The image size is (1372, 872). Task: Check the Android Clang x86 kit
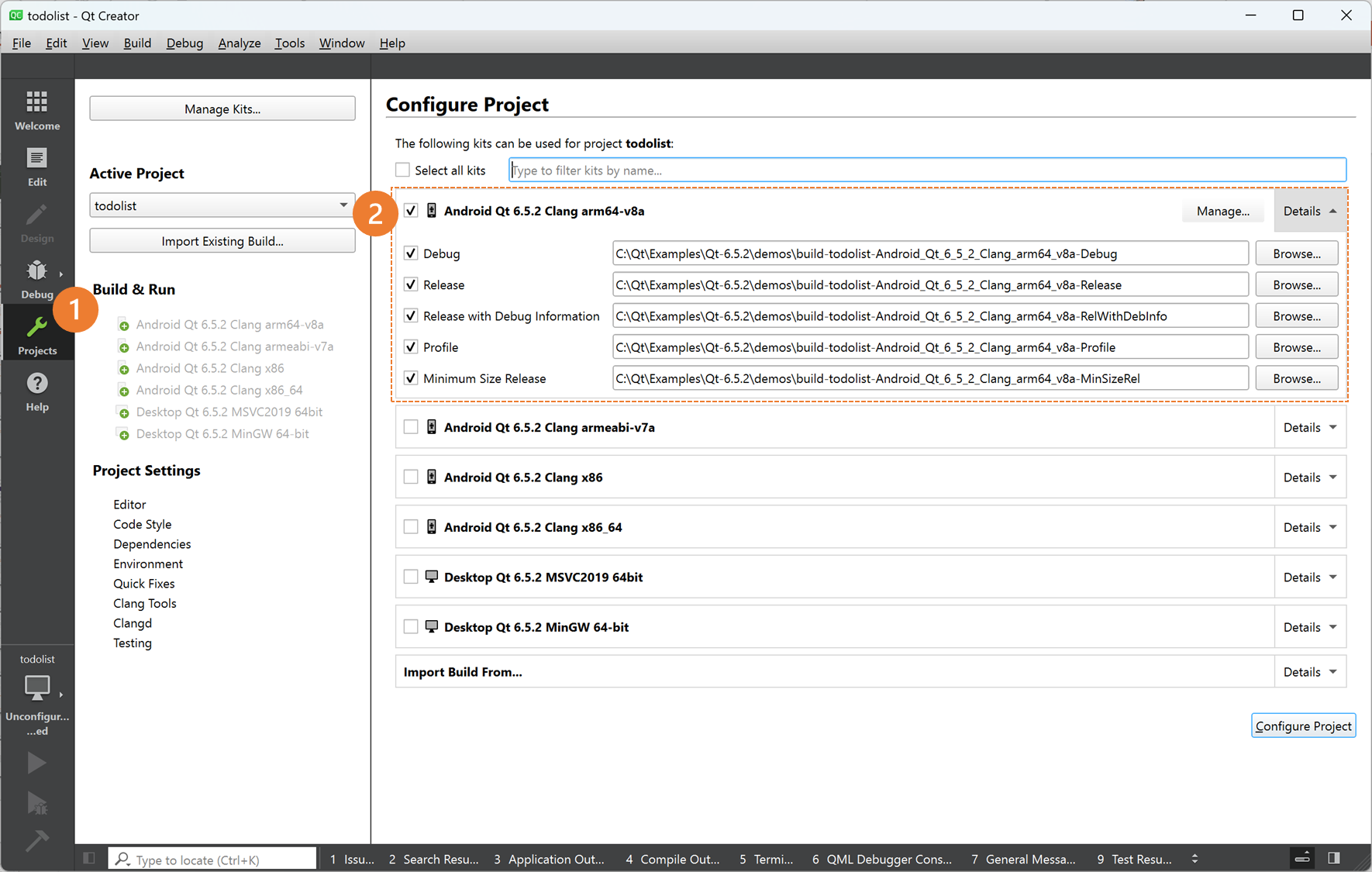coord(411,477)
